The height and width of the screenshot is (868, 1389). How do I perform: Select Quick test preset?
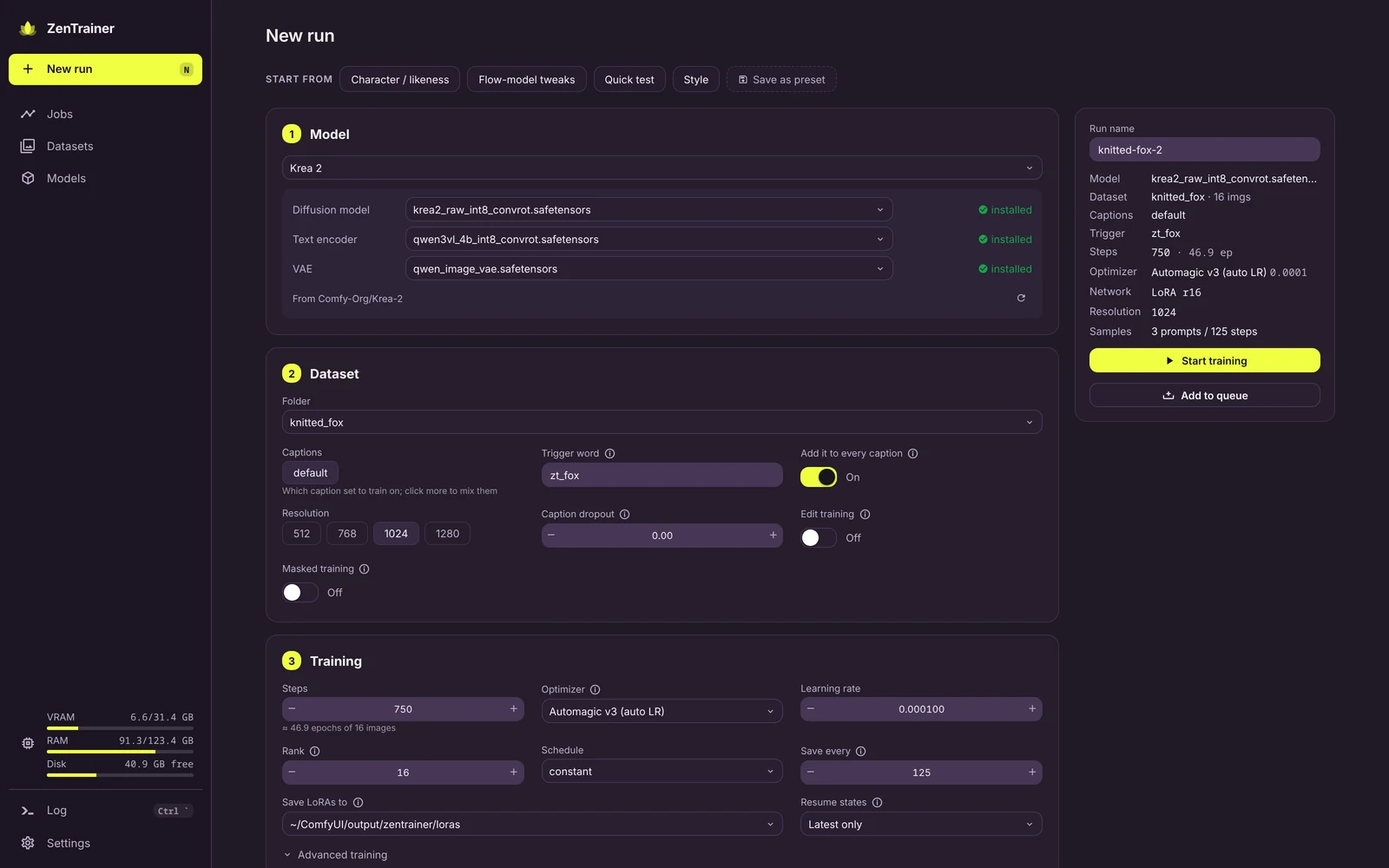click(629, 79)
